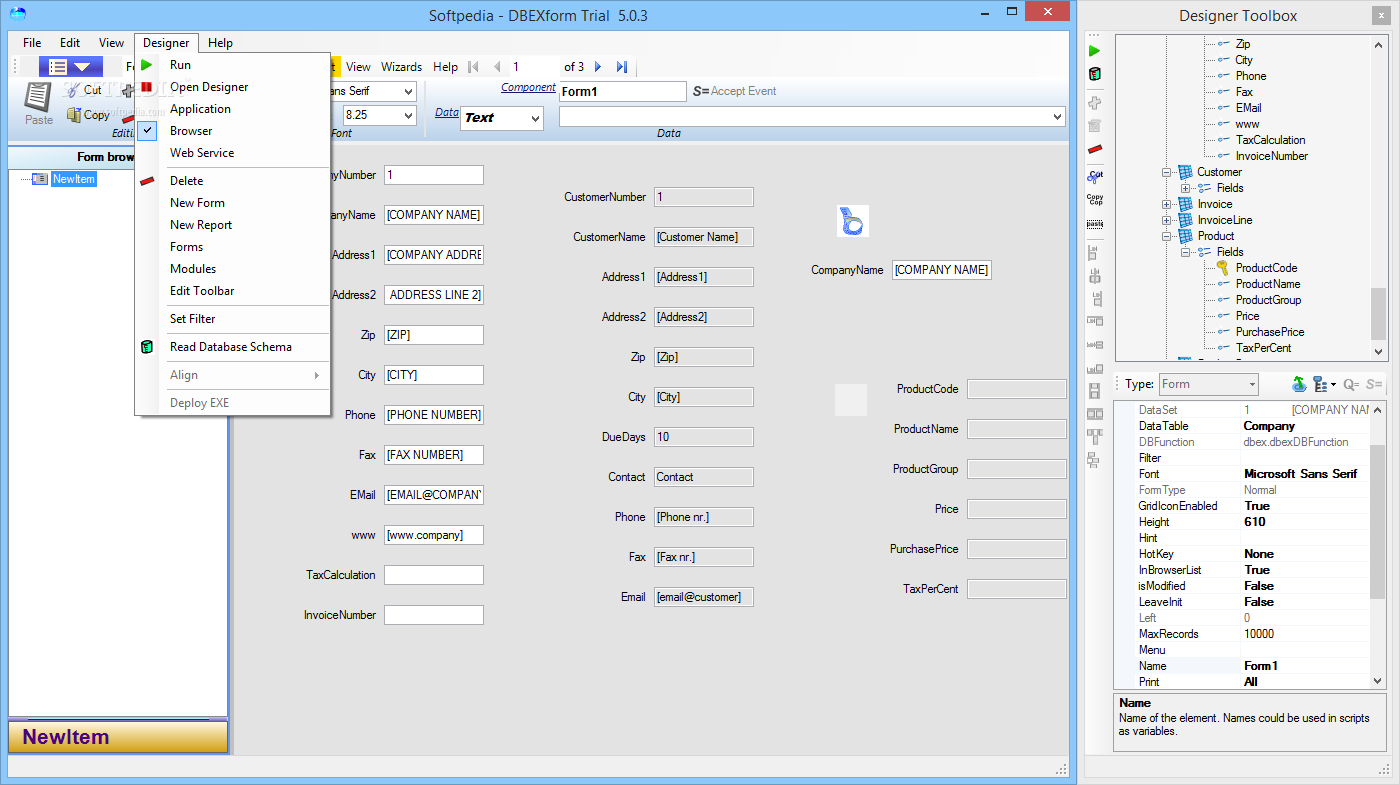Expand the Invoice tree node
This screenshot has width=1400, height=785.
1166,204
